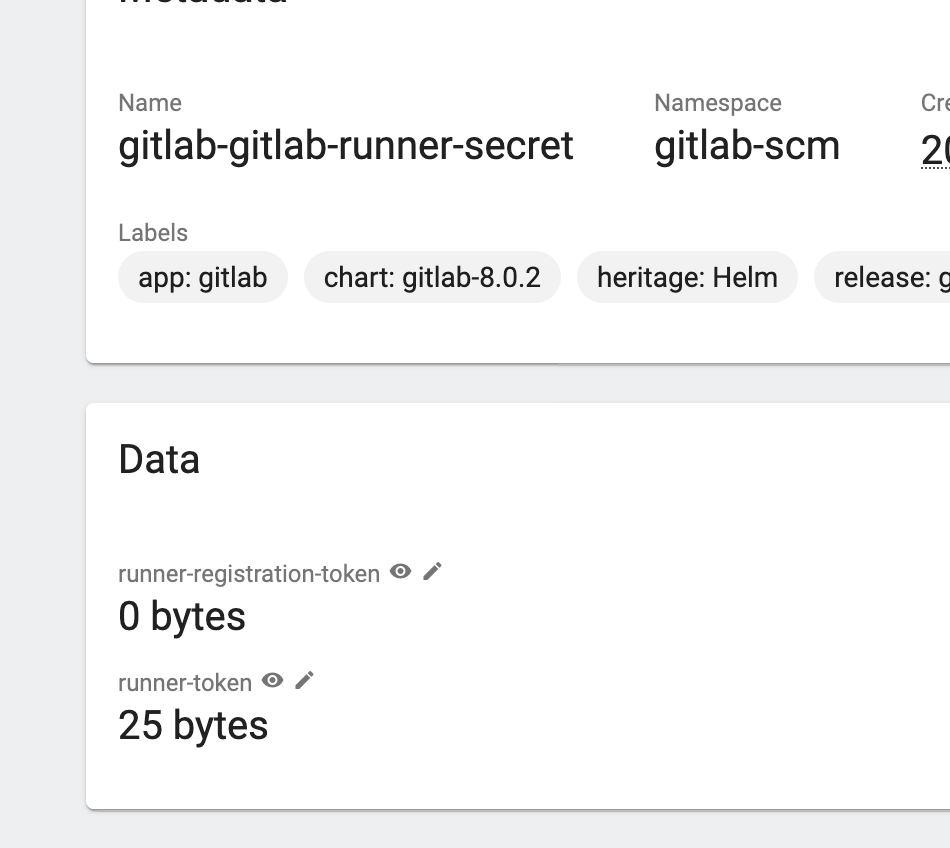The width and height of the screenshot is (950, 848).
Task: Click the Data section heading
Action: tap(159, 459)
